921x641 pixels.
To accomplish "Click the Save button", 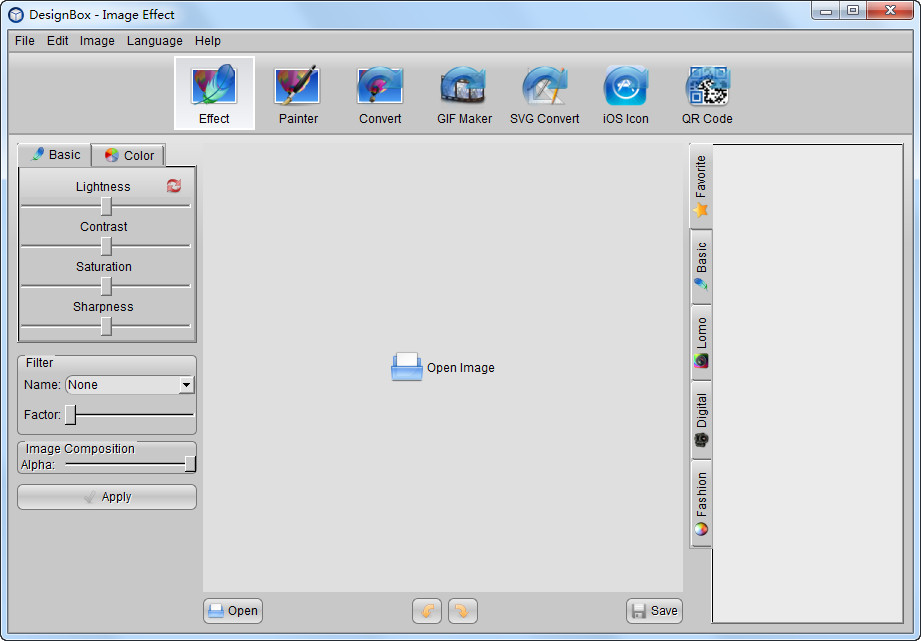I will click(654, 611).
